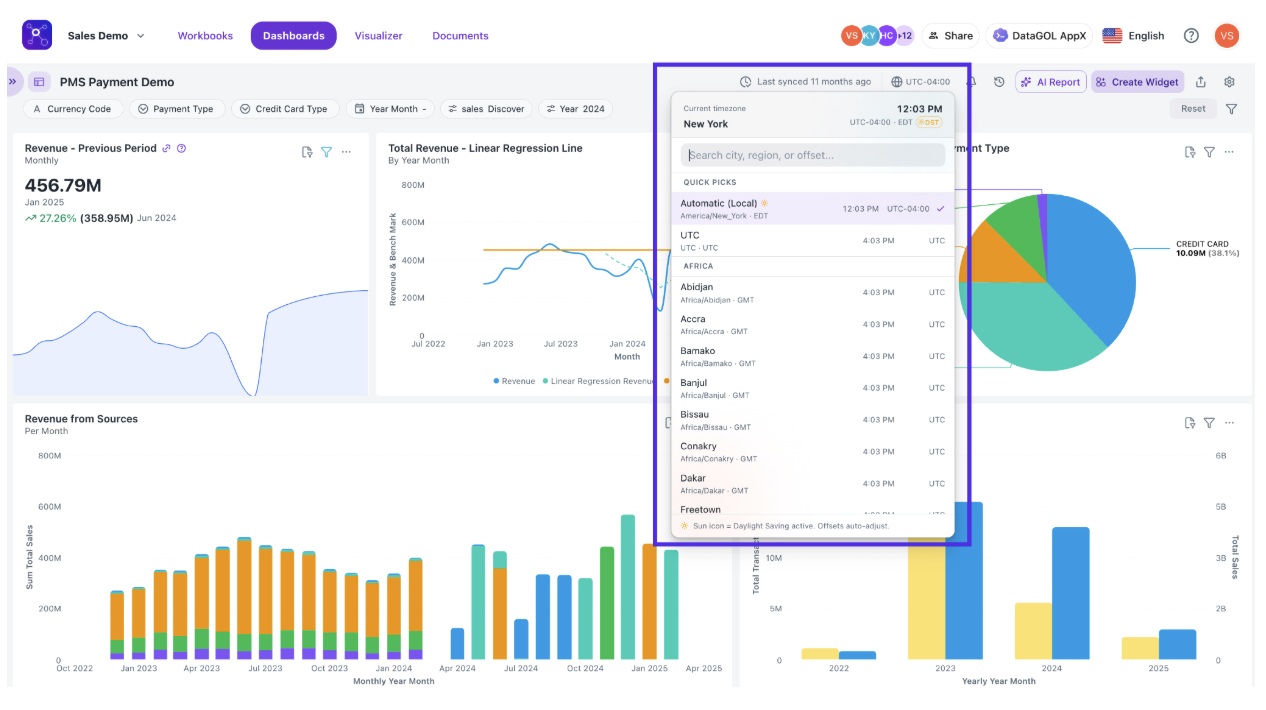1266x710 pixels.
Task: Open the sync history clock icon
Action: point(999,82)
